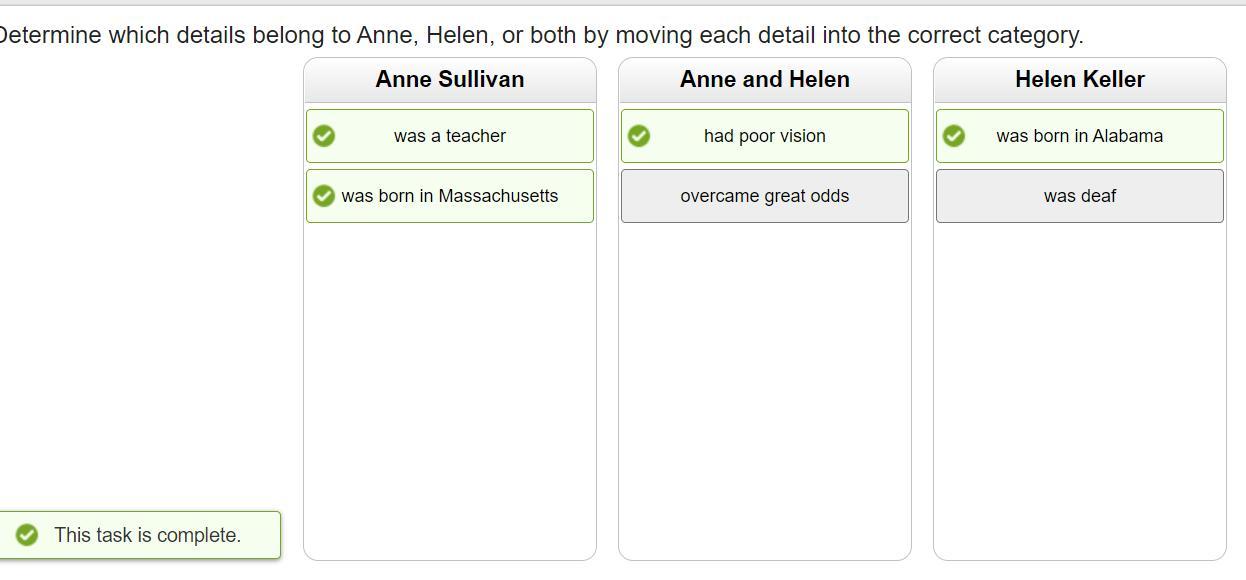Click the blank area above the task complete banner
Image resolution: width=1246 pixels, height=580 pixels.
140,300
